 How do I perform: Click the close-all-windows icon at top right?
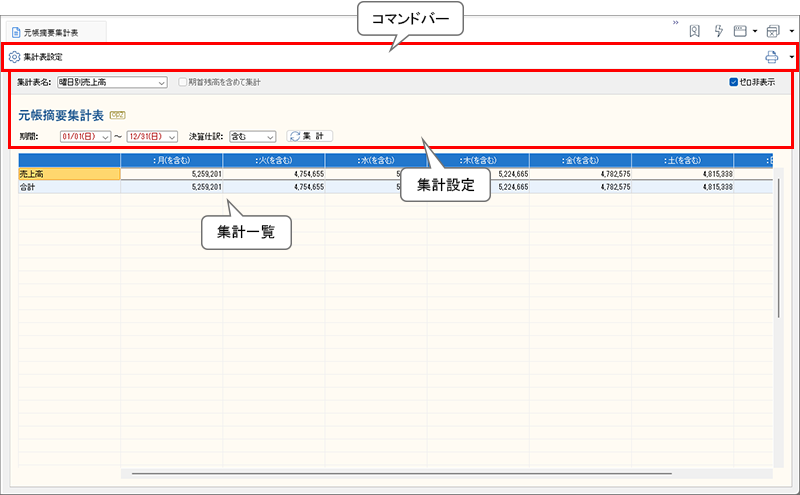coord(772,31)
